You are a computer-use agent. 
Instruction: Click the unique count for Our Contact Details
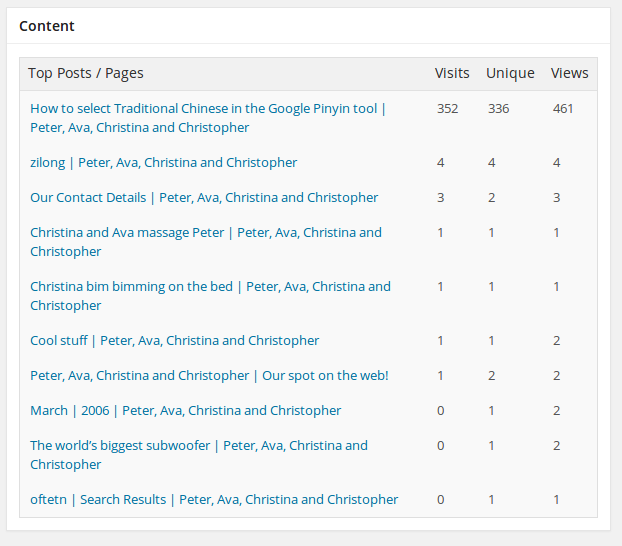[x=491, y=198]
